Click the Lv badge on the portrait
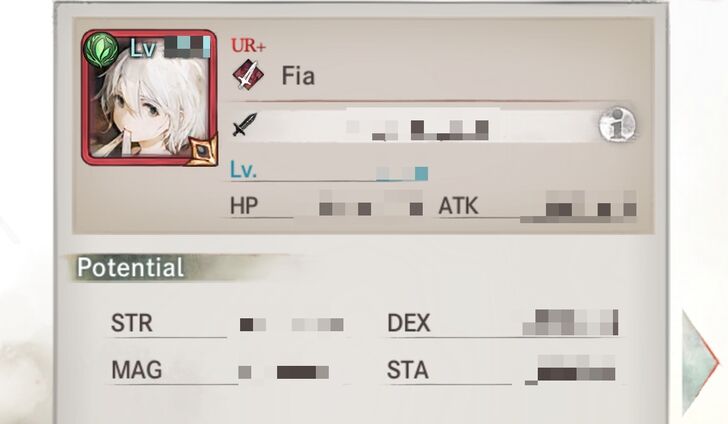The width and height of the screenshot is (728, 424). coord(142,48)
